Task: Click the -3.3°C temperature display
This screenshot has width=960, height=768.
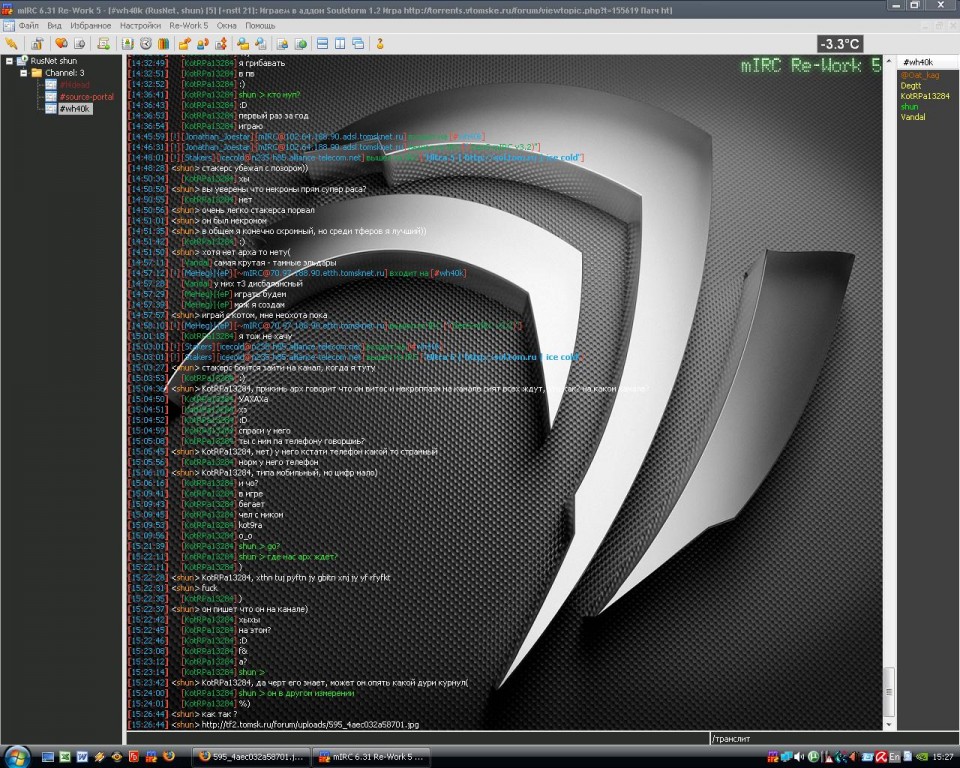Action: (841, 44)
